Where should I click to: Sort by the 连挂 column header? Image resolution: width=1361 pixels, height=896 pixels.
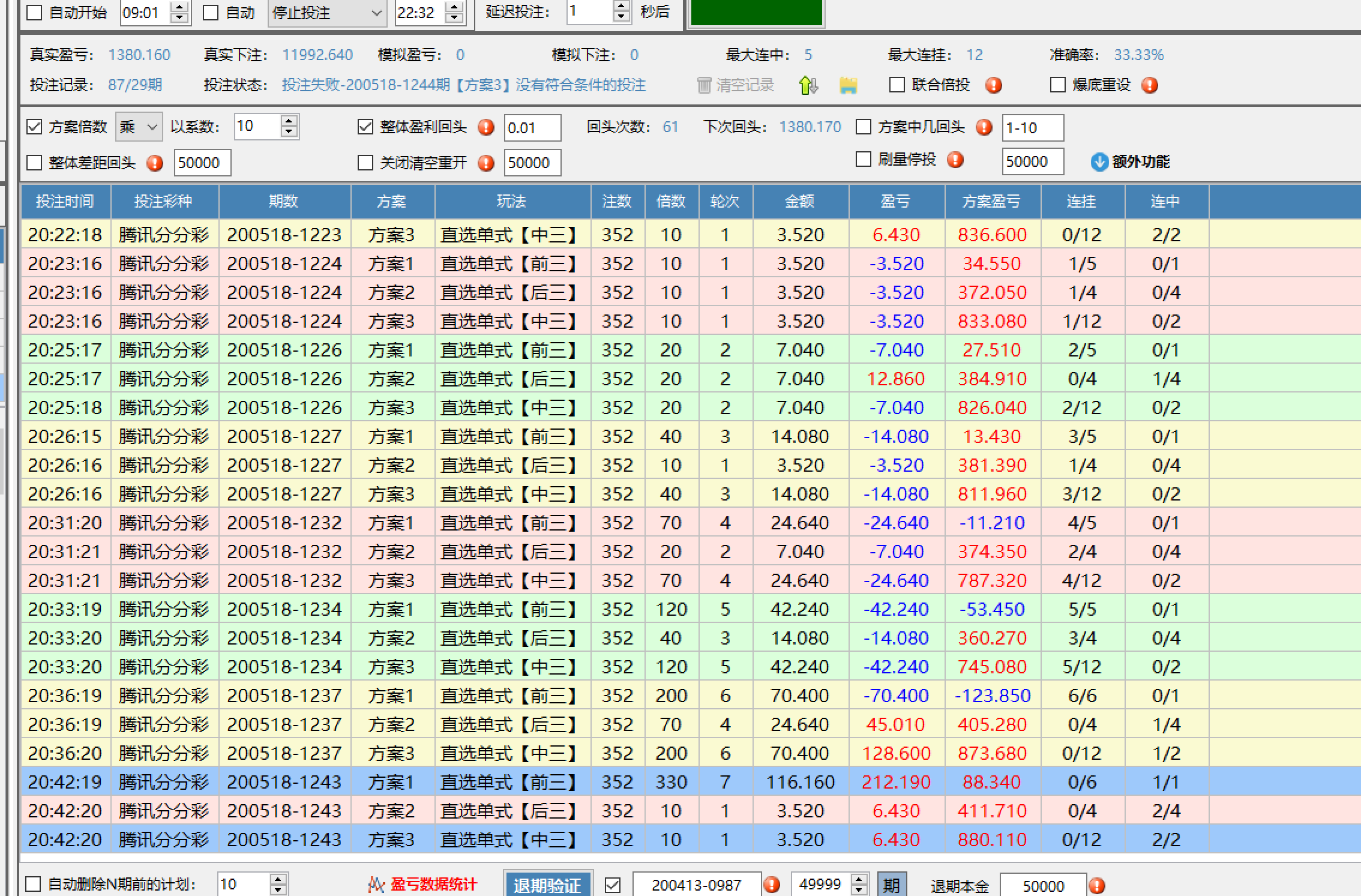pos(1083,202)
